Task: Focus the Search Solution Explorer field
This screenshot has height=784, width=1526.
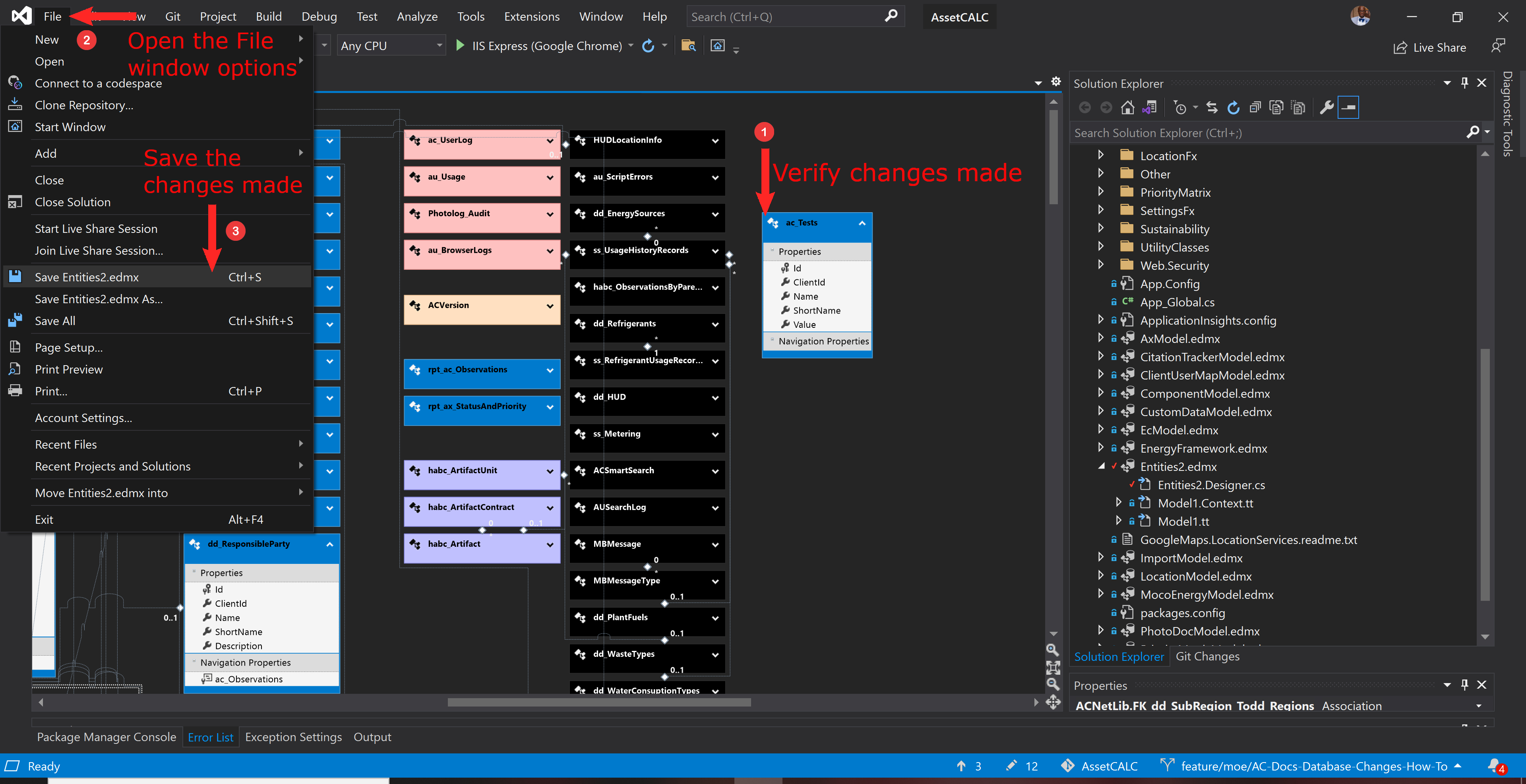Action: click(x=1268, y=133)
